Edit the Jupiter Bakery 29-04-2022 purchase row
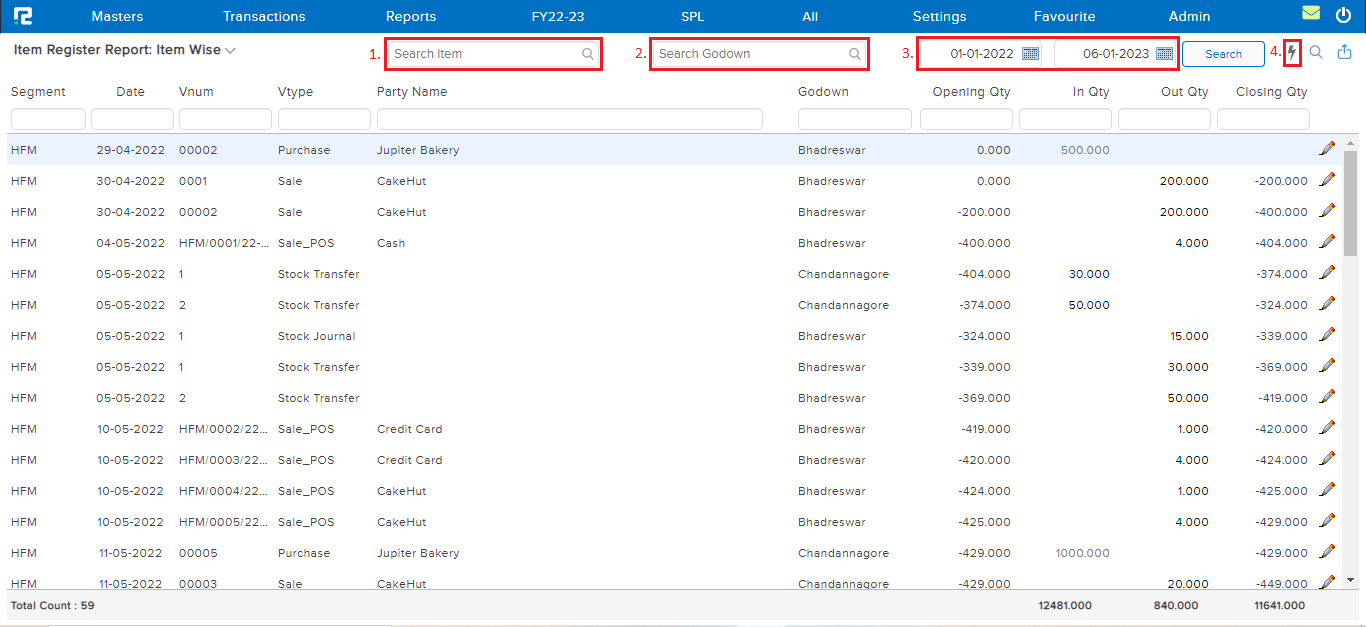Viewport: 1366px width, 627px height. (x=1327, y=149)
